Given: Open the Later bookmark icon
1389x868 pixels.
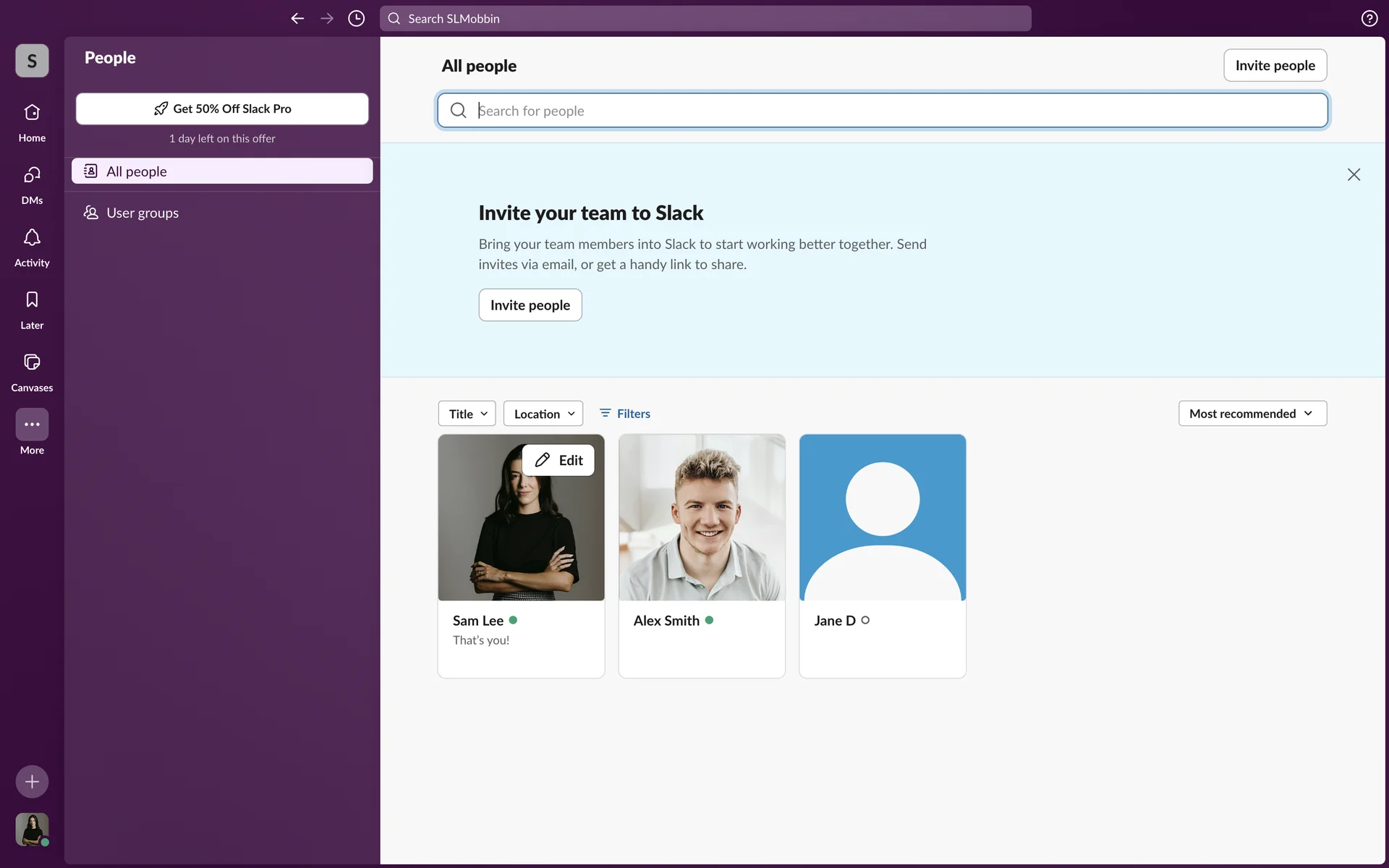Looking at the screenshot, I should coord(32,300).
